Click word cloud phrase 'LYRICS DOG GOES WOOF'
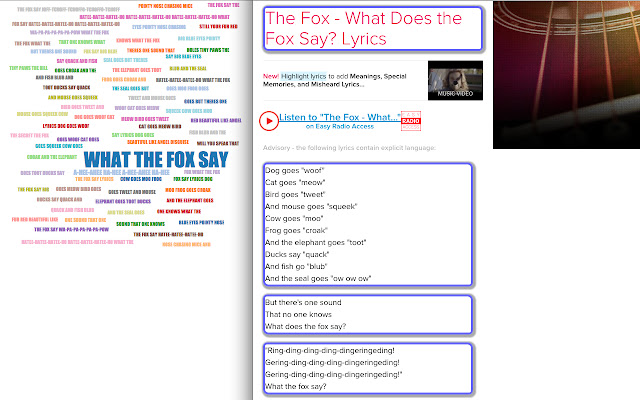This screenshot has height=400, width=640. click(x=66, y=126)
